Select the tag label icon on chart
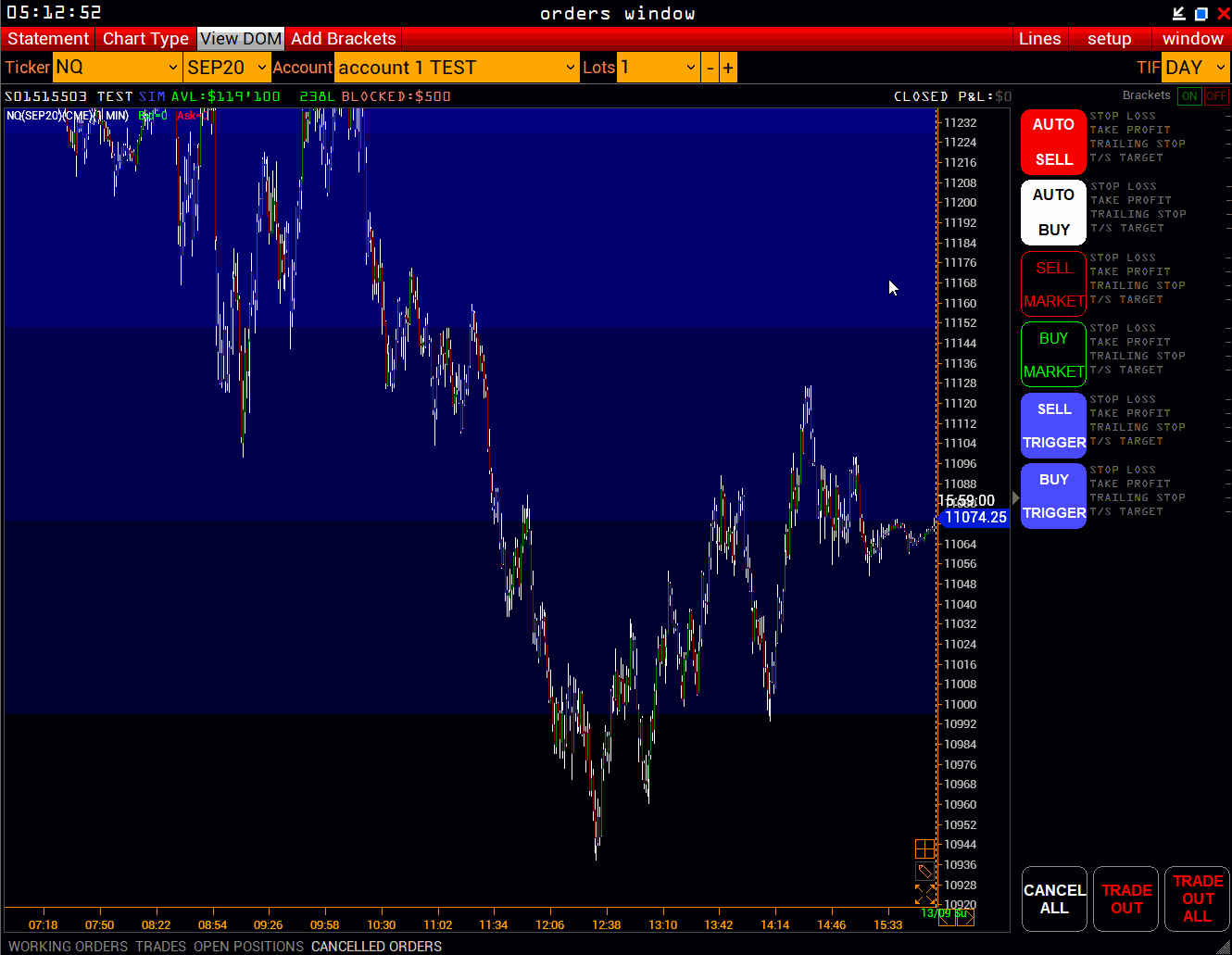The height and width of the screenshot is (955, 1232). [924, 872]
